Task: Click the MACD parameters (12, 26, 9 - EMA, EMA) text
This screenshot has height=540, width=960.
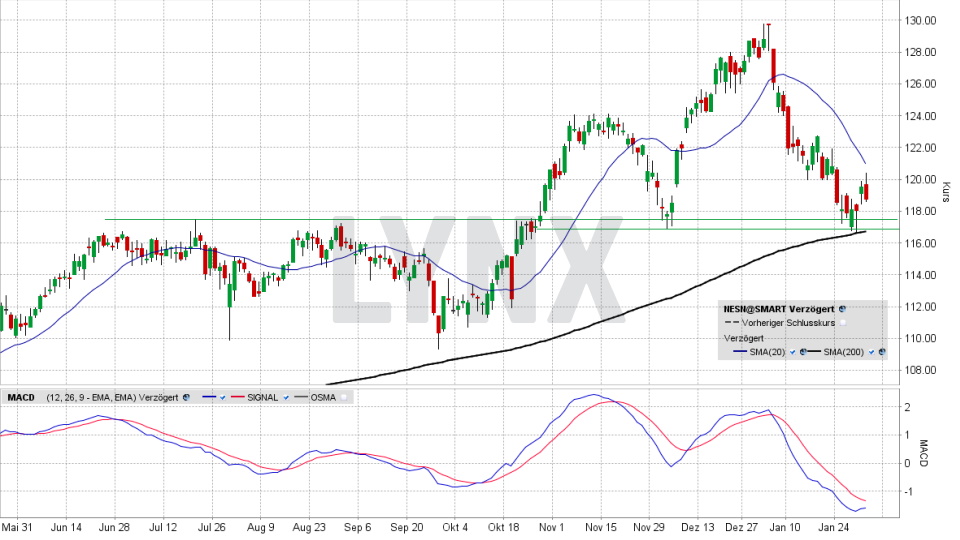Action: tap(91, 397)
